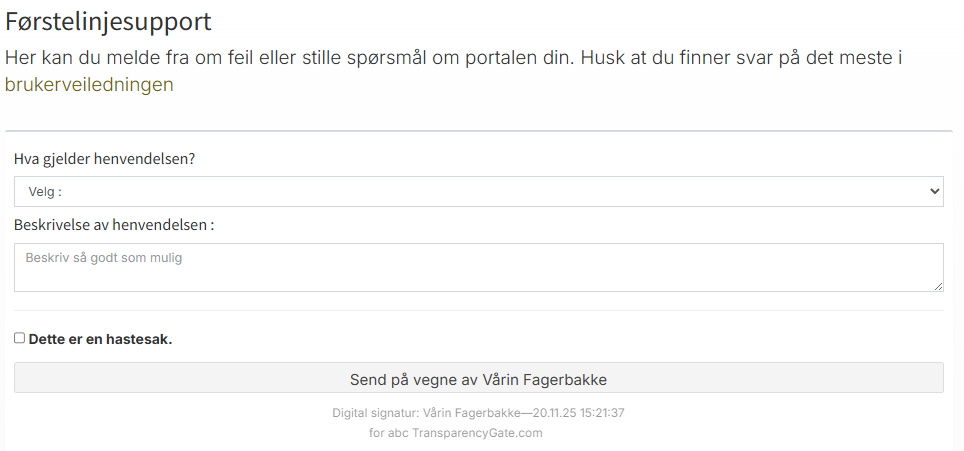Click the 'Hva gjelder henvendelsen?' label
This screenshot has height=451, width=964.
click(104, 159)
